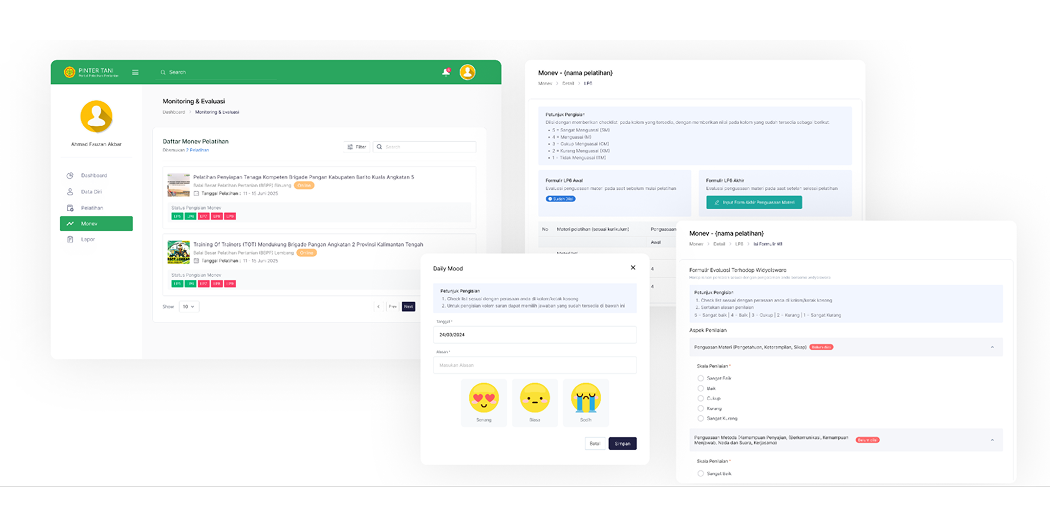Go to previous page with left arrow
The image size is (1050, 527).
coord(379,307)
